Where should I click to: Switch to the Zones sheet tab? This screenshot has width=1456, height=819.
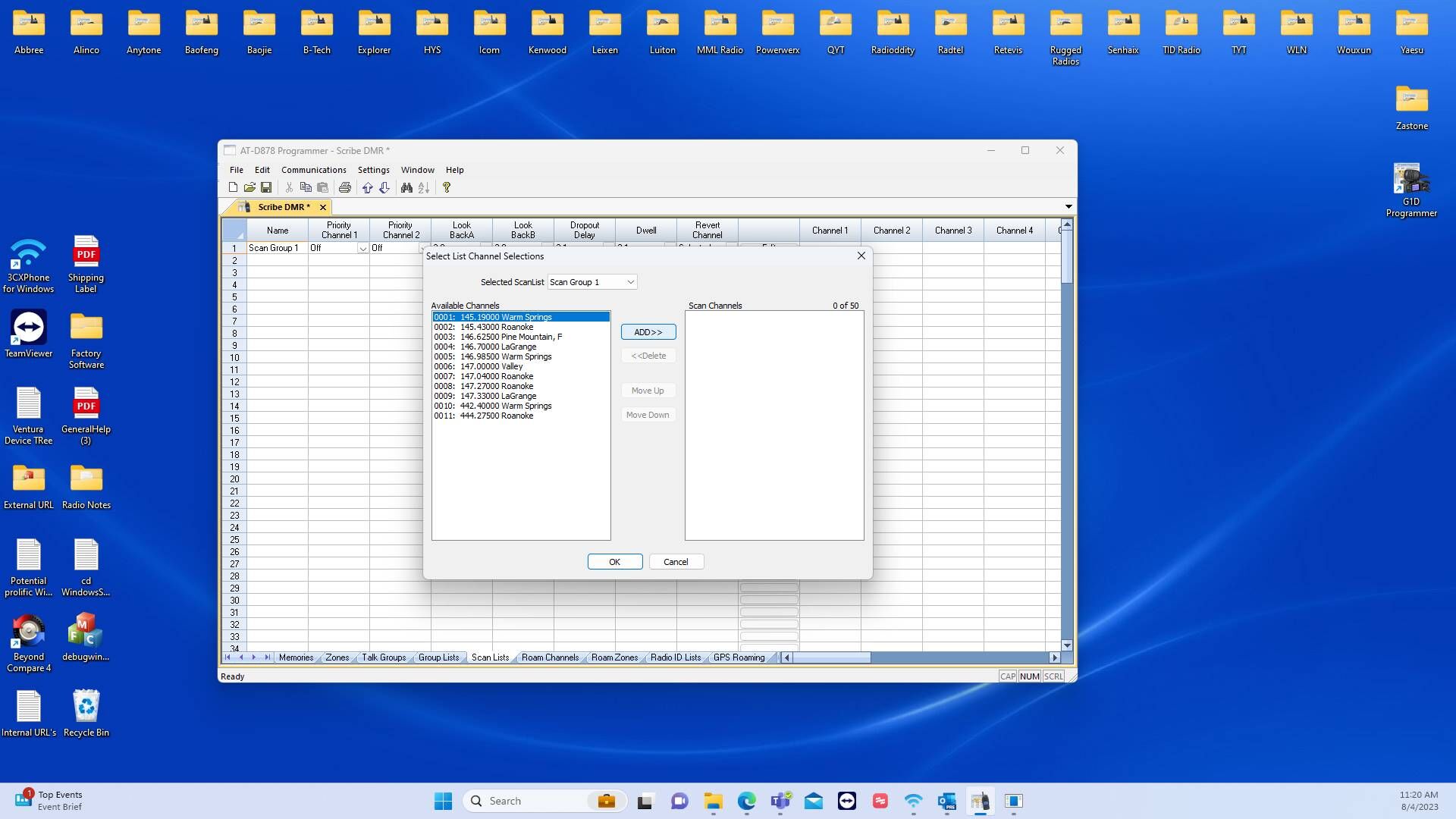pos(337,657)
